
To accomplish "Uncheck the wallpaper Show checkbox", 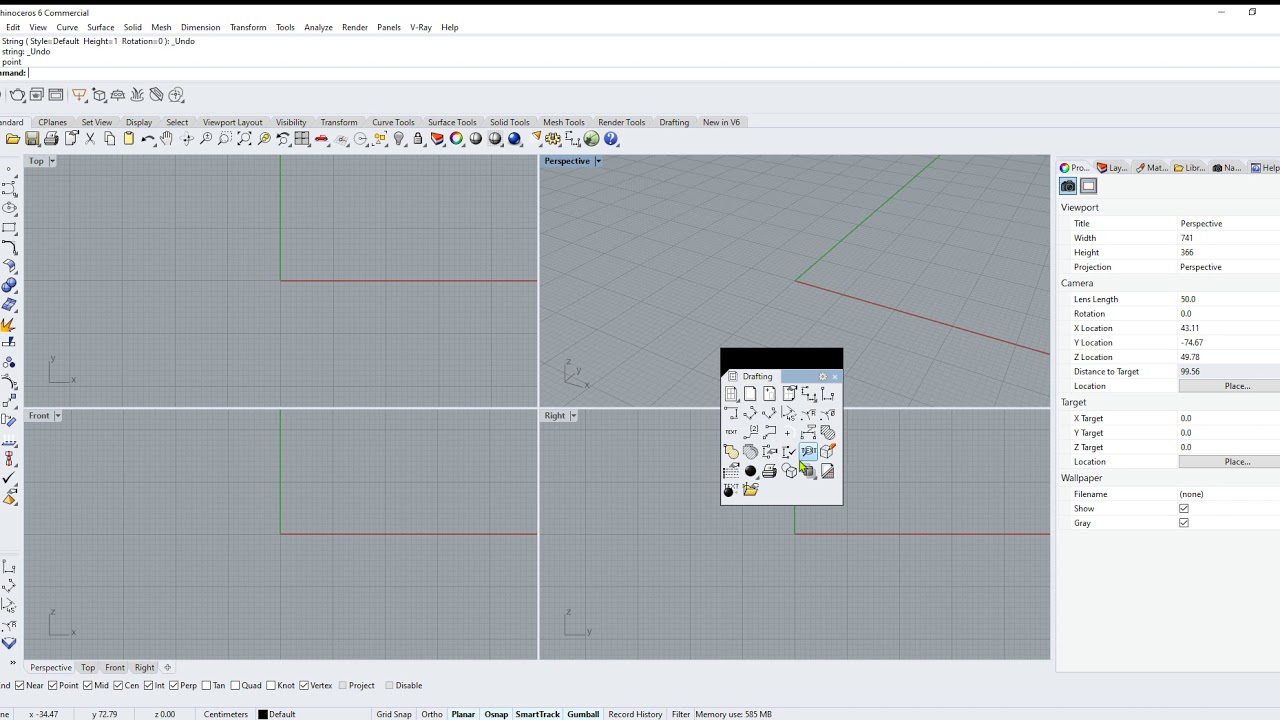I will coord(1184,508).
